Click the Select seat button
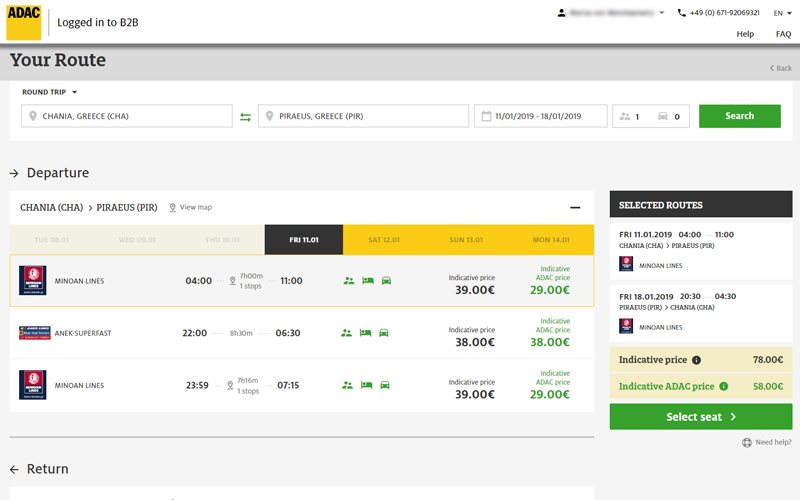800x500 pixels. pyautogui.click(x=700, y=417)
